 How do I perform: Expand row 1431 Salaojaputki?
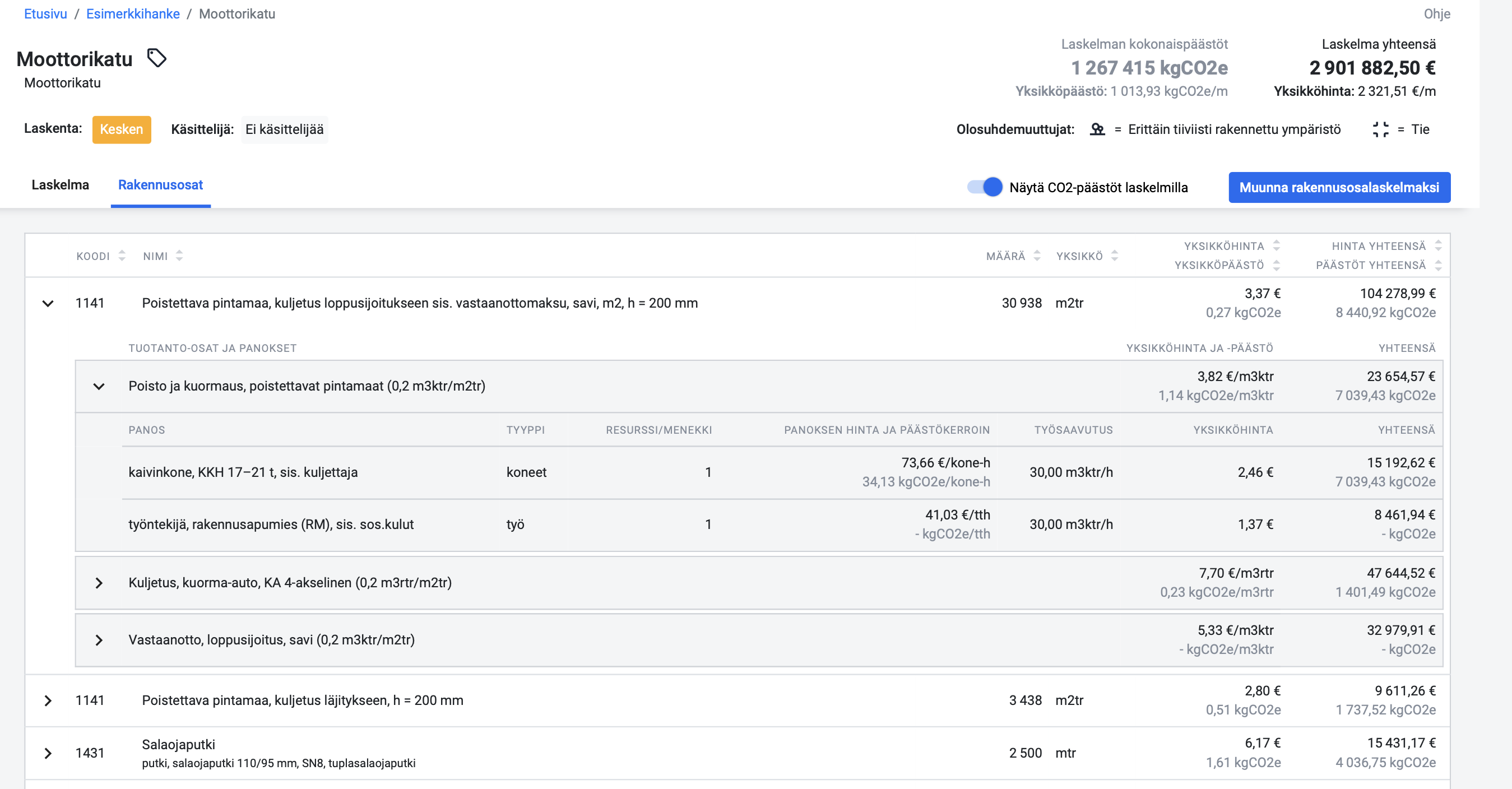[x=48, y=753]
